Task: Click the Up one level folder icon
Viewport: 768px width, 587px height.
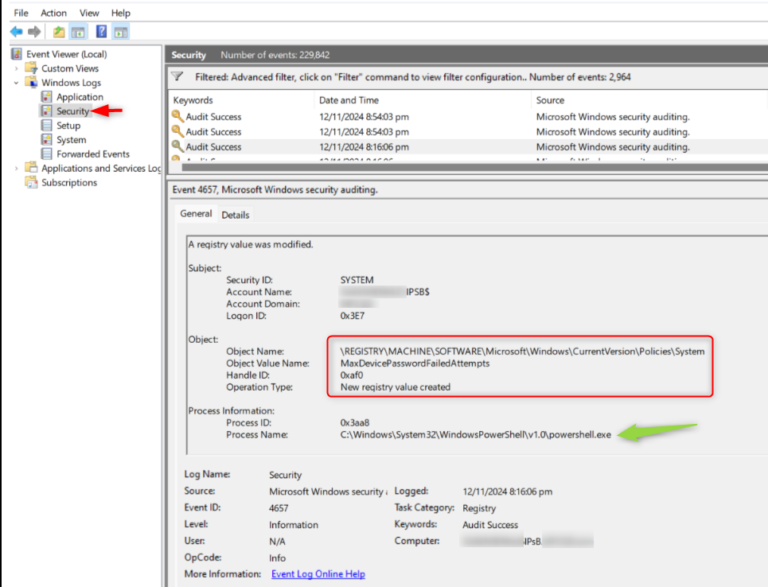Action: [x=59, y=32]
